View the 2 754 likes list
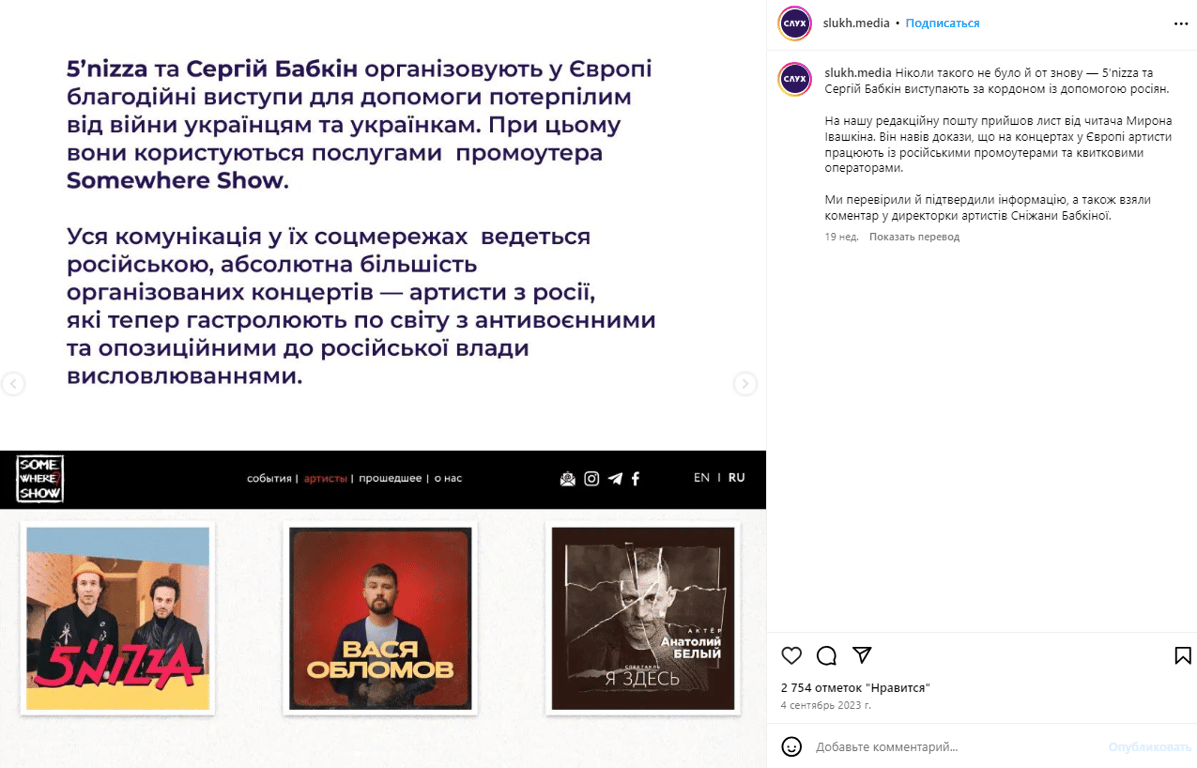 855,688
